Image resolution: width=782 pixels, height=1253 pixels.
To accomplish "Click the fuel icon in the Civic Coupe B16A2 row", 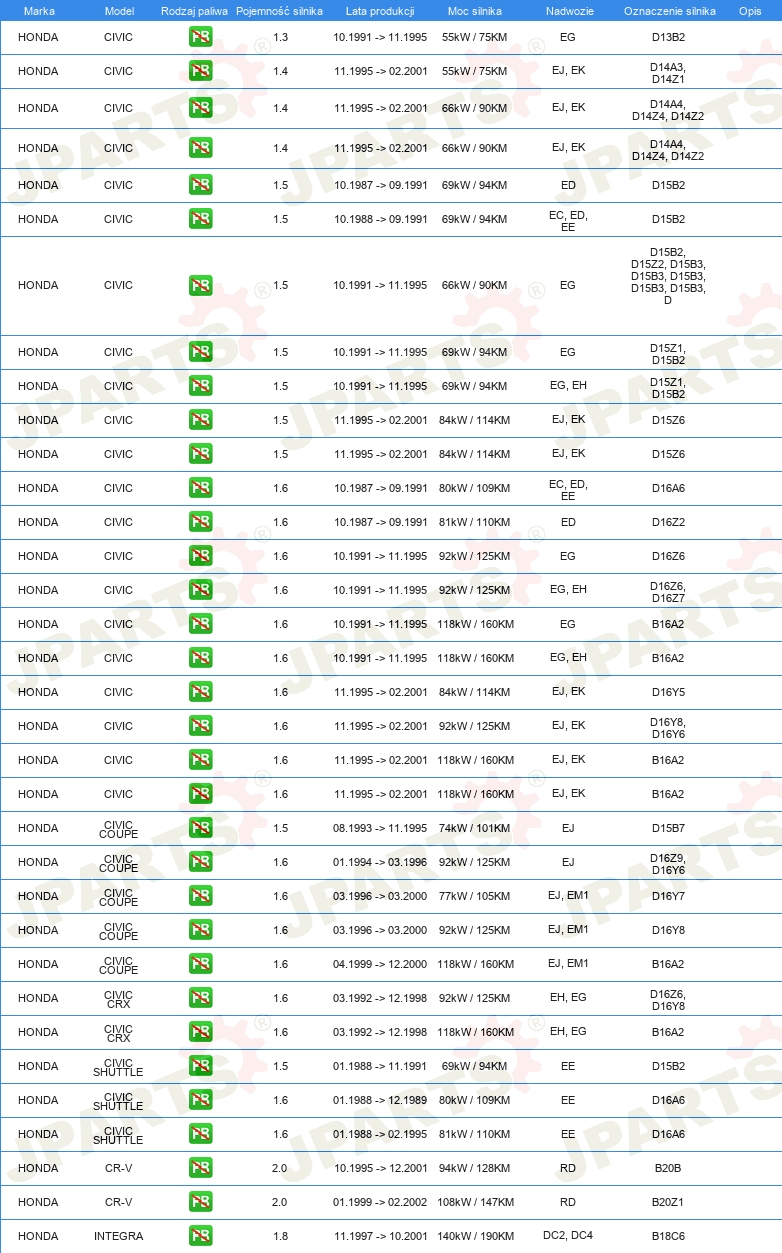I will click(200, 964).
